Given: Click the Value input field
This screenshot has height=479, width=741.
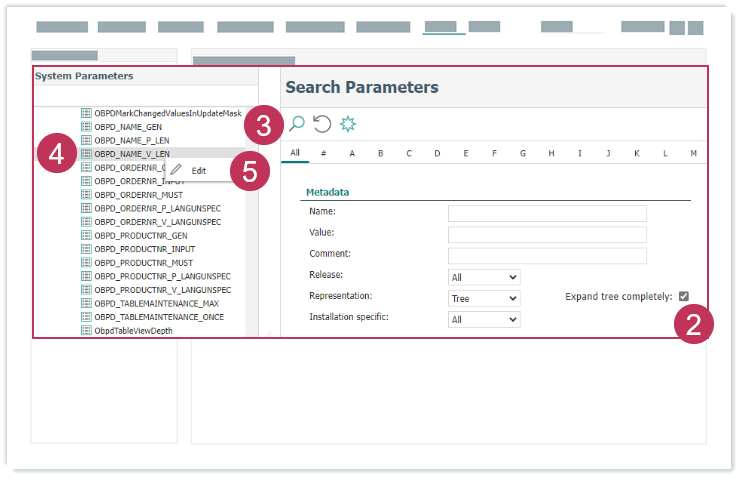Looking at the screenshot, I should (547, 234).
